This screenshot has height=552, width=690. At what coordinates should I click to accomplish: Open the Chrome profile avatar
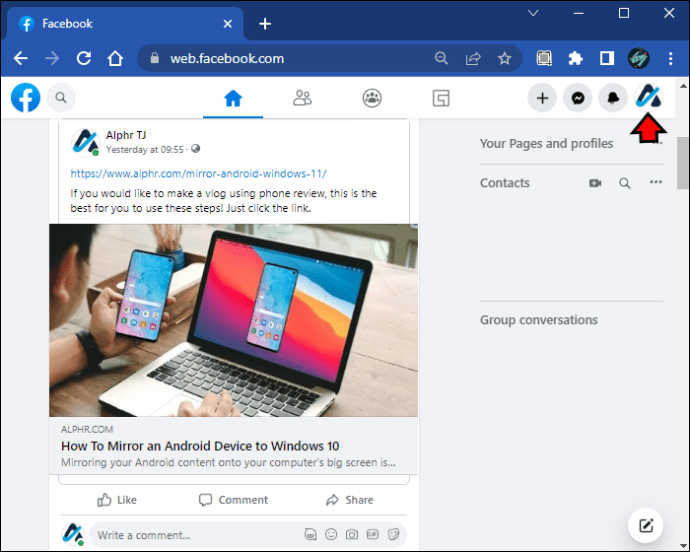click(x=638, y=58)
